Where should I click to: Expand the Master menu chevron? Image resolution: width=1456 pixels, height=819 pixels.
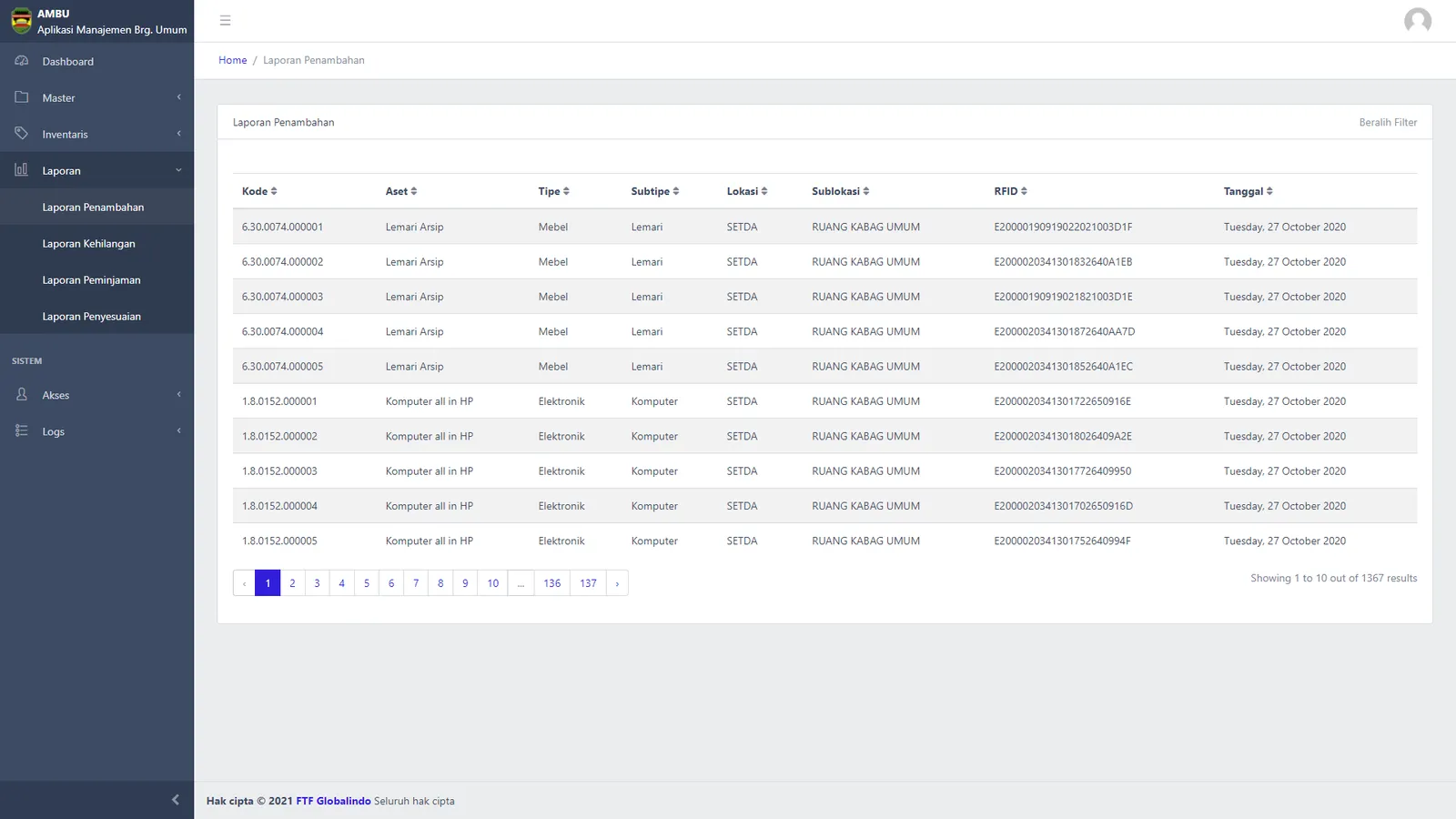click(178, 97)
